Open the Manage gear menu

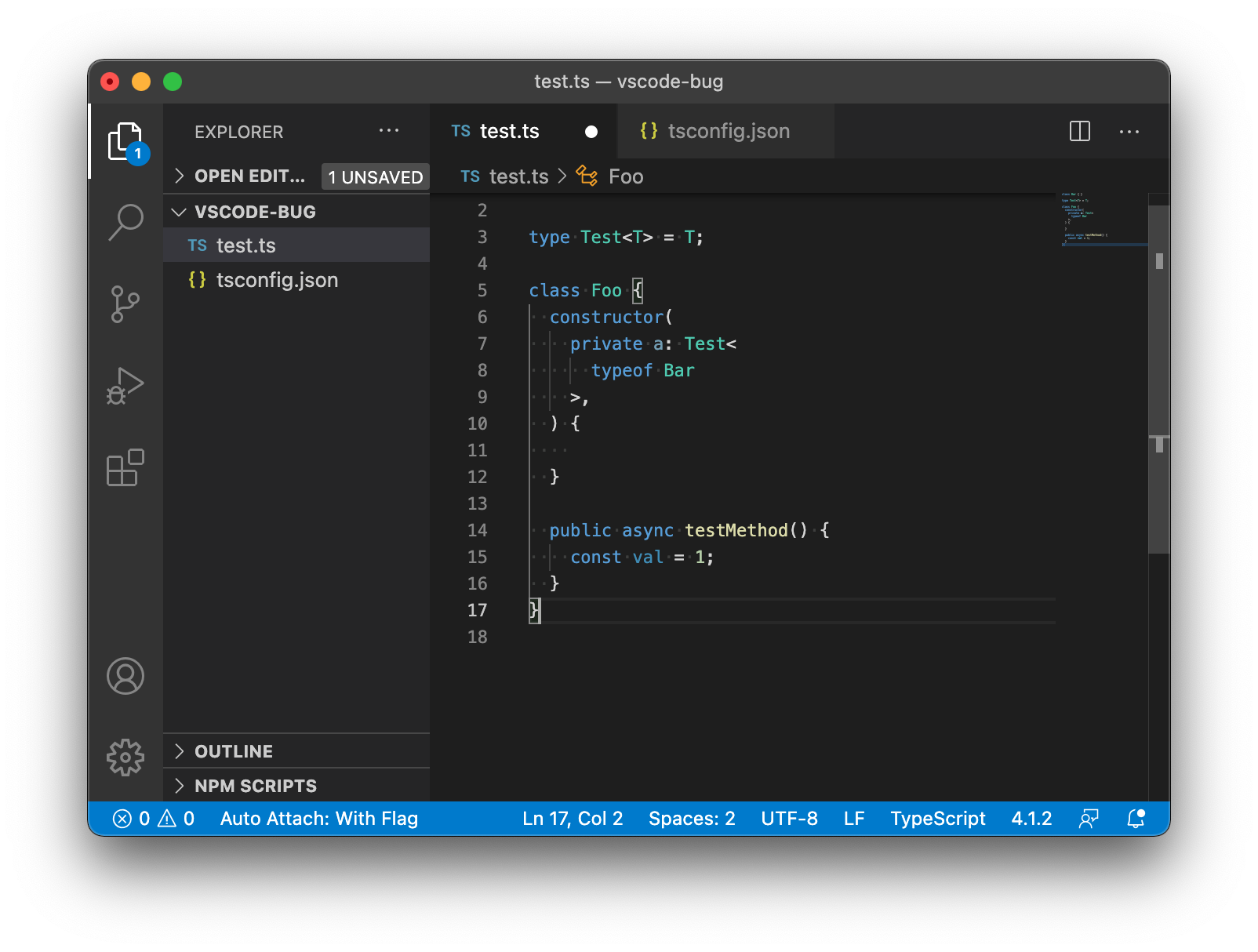point(125,758)
